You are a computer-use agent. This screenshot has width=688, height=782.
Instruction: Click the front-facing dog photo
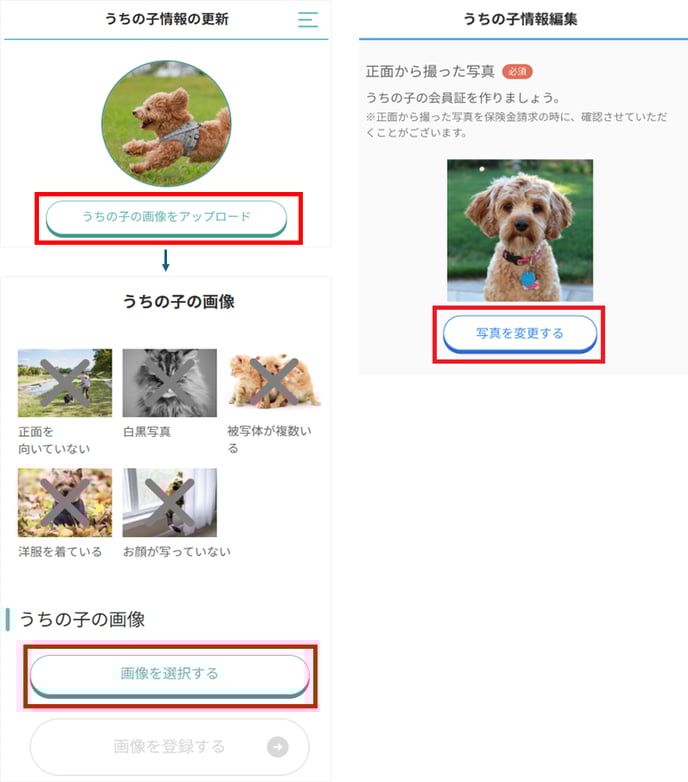point(520,230)
